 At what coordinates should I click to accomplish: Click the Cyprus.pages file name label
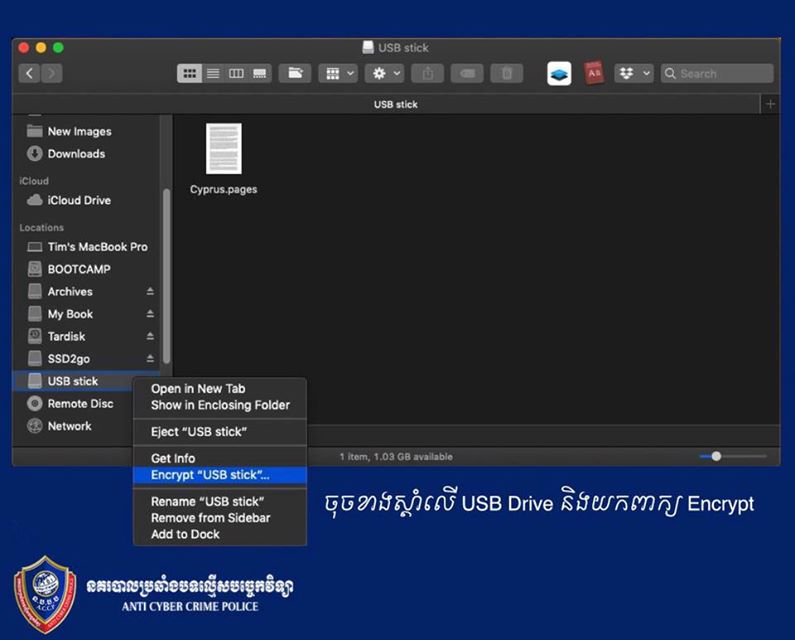pos(224,189)
